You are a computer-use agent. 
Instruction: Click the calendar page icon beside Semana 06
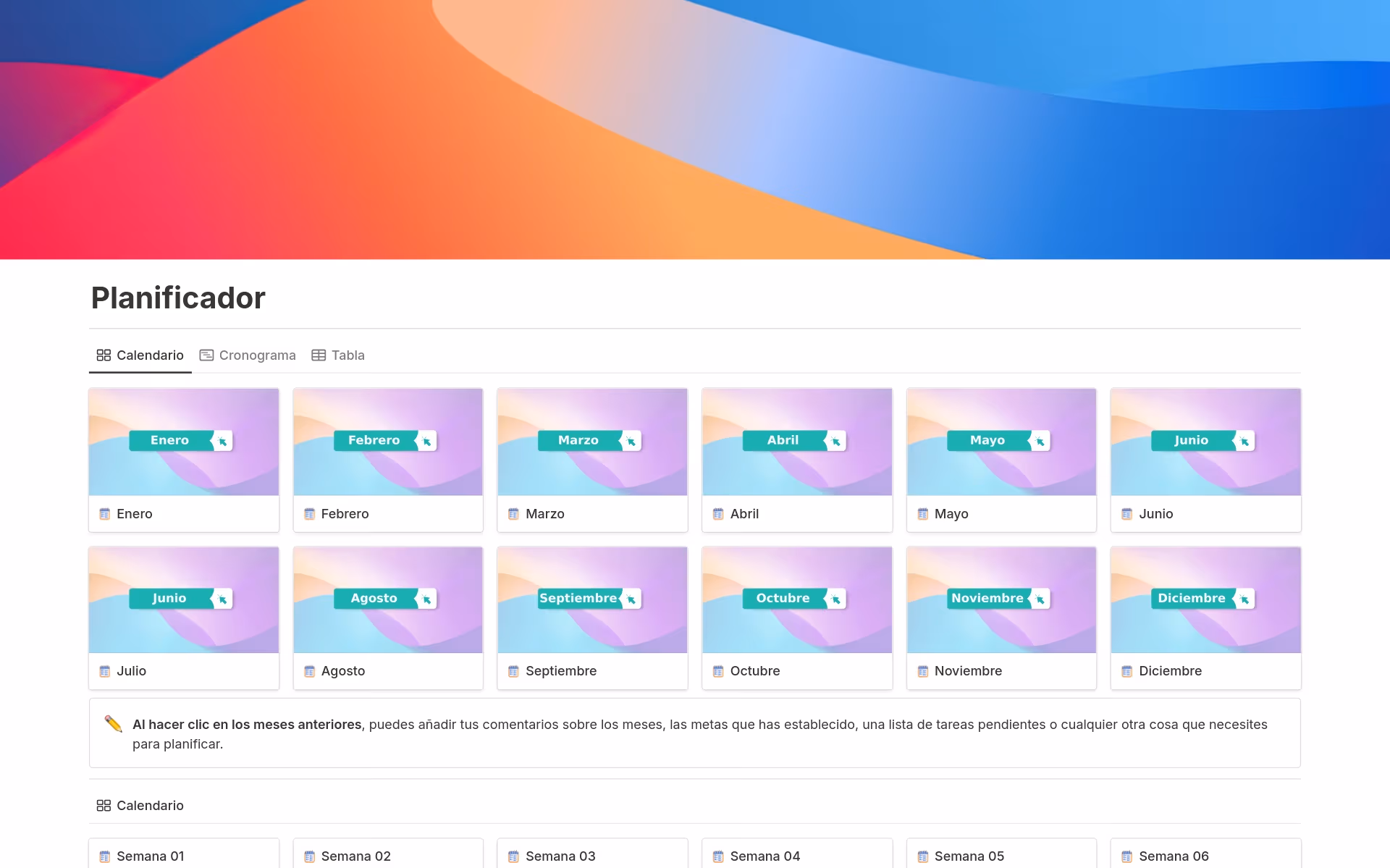[x=1126, y=856]
